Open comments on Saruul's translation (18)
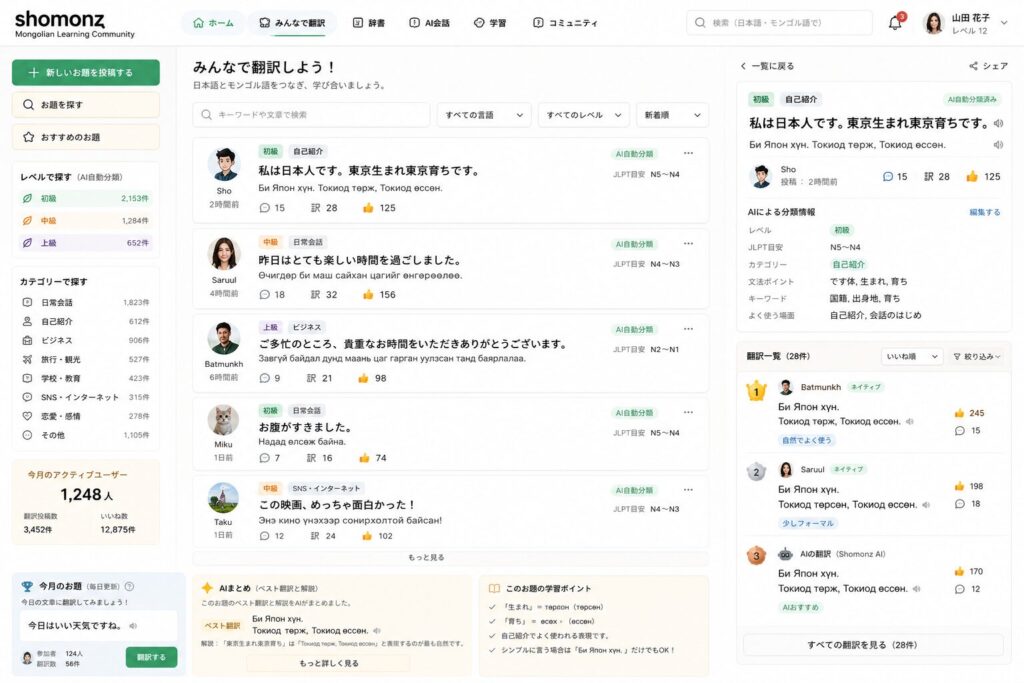 pyautogui.click(x=967, y=504)
